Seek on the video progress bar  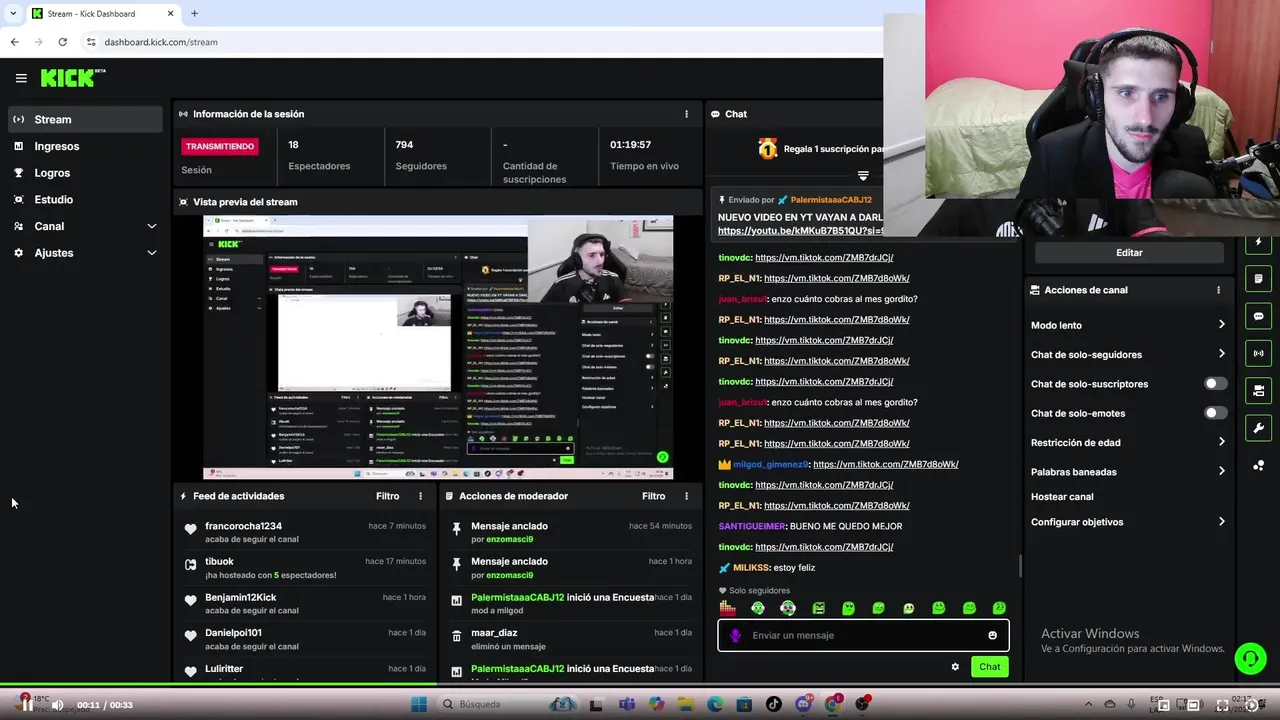[640, 685]
